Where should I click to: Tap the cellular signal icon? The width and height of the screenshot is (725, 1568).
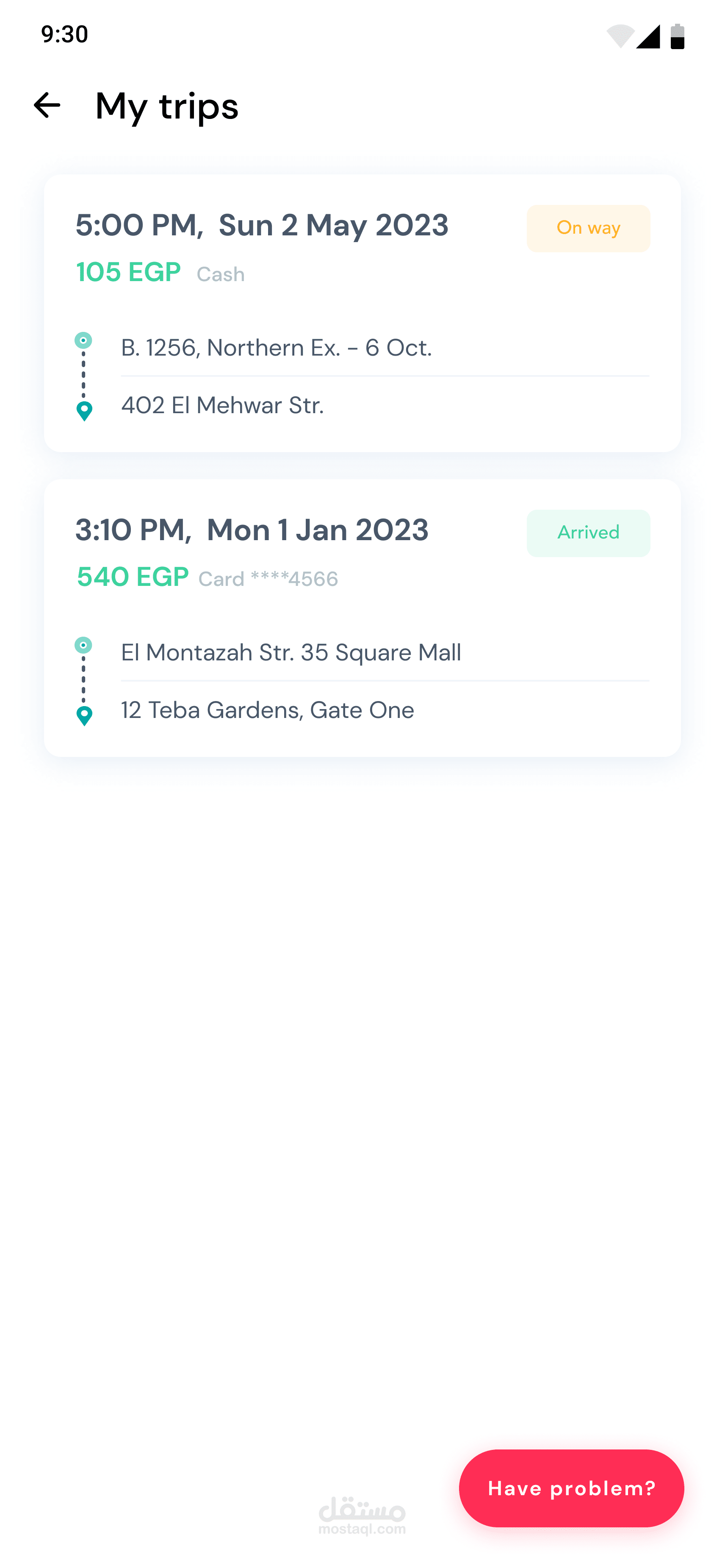click(x=648, y=36)
